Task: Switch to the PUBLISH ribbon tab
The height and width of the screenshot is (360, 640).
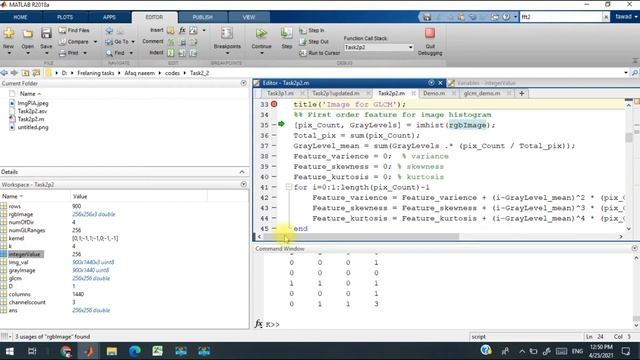Action: coord(202,17)
